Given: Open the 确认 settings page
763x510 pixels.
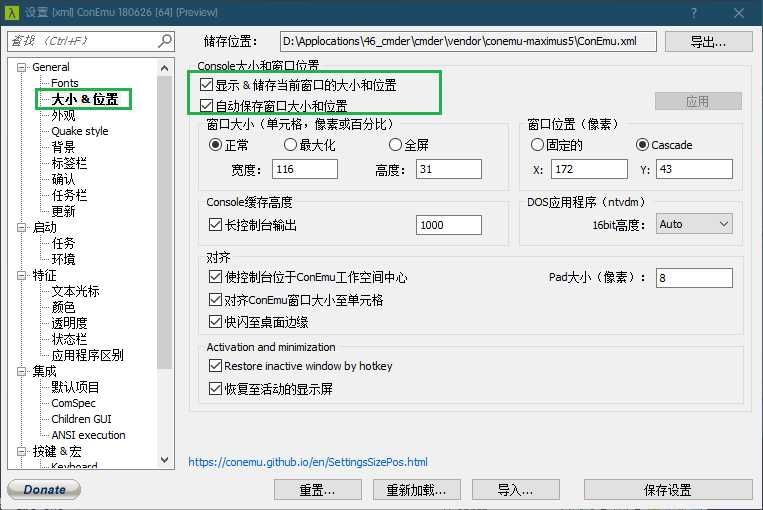Looking at the screenshot, I should point(63,179).
